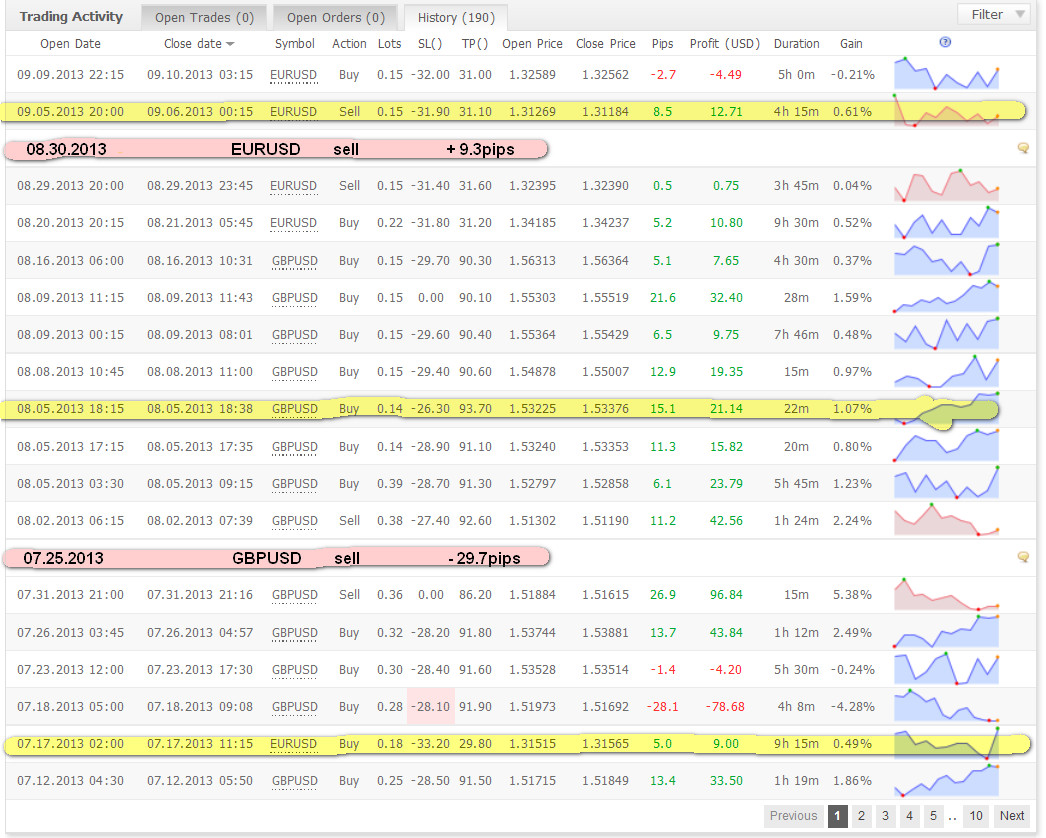Open mini chart for 08.05.2013 17:15 trade
This screenshot has height=838, width=1046.
click(x=946, y=445)
